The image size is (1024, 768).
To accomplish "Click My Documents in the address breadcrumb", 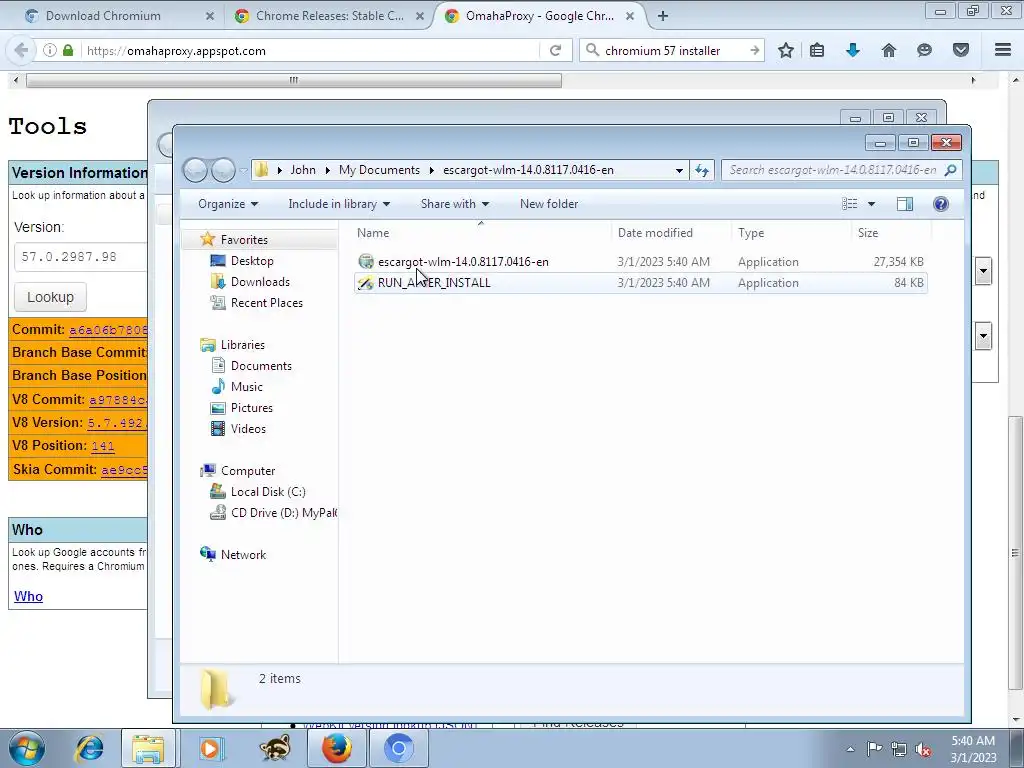I will 379,170.
